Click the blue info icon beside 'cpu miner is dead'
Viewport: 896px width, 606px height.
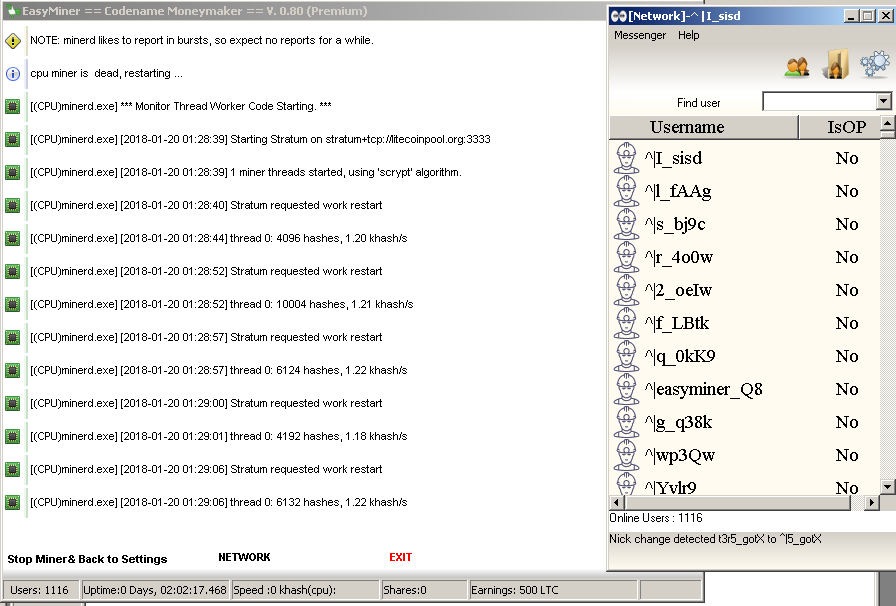pyautogui.click(x=13, y=74)
